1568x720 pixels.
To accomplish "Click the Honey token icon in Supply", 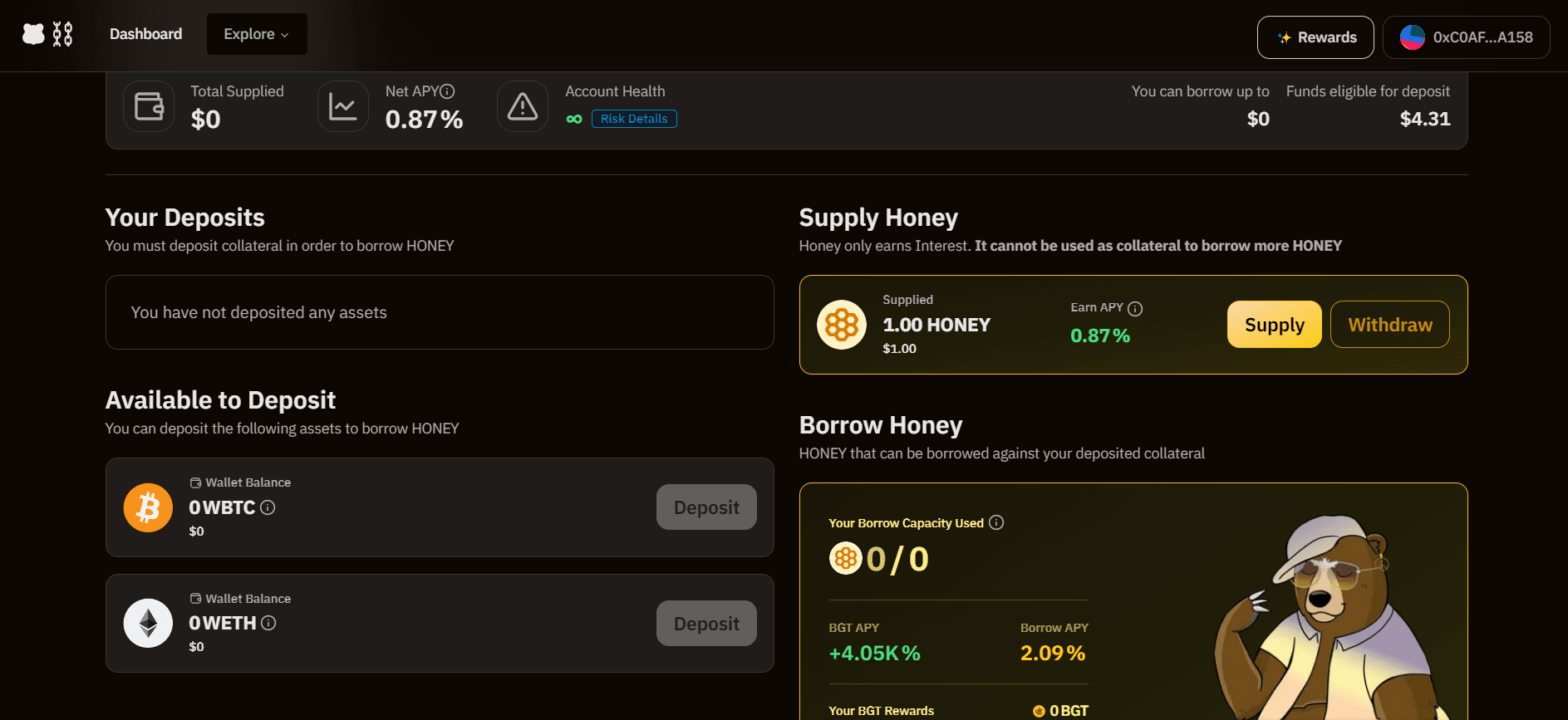I will tap(841, 325).
